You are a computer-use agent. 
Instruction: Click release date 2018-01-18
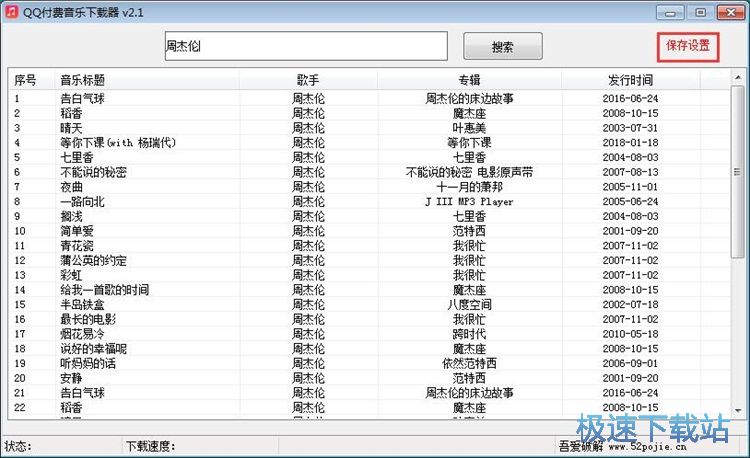[x=630, y=142]
